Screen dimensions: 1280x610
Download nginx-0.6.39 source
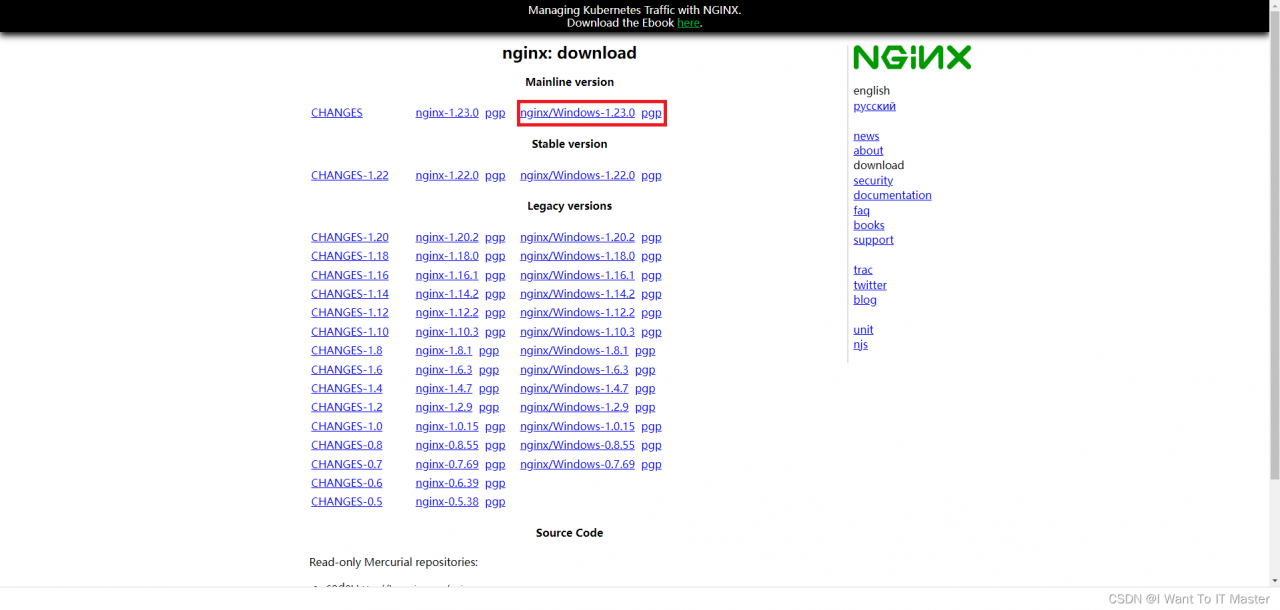447,483
